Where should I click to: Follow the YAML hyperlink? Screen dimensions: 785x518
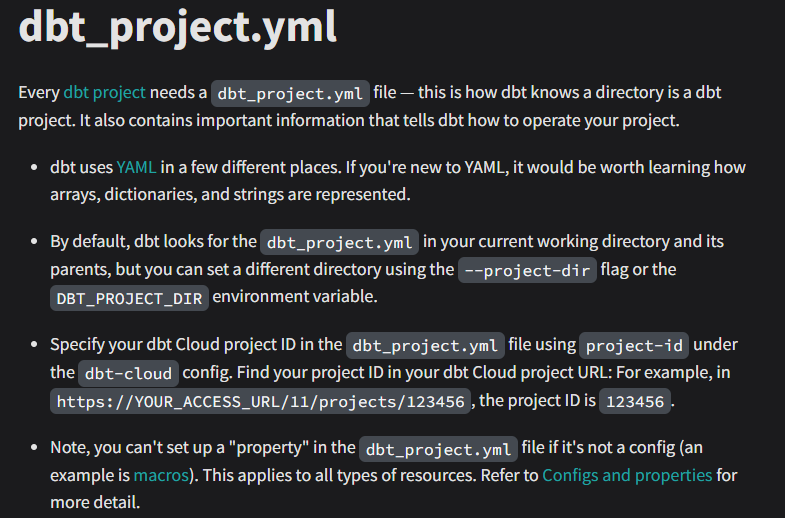click(x=136, y=167)
